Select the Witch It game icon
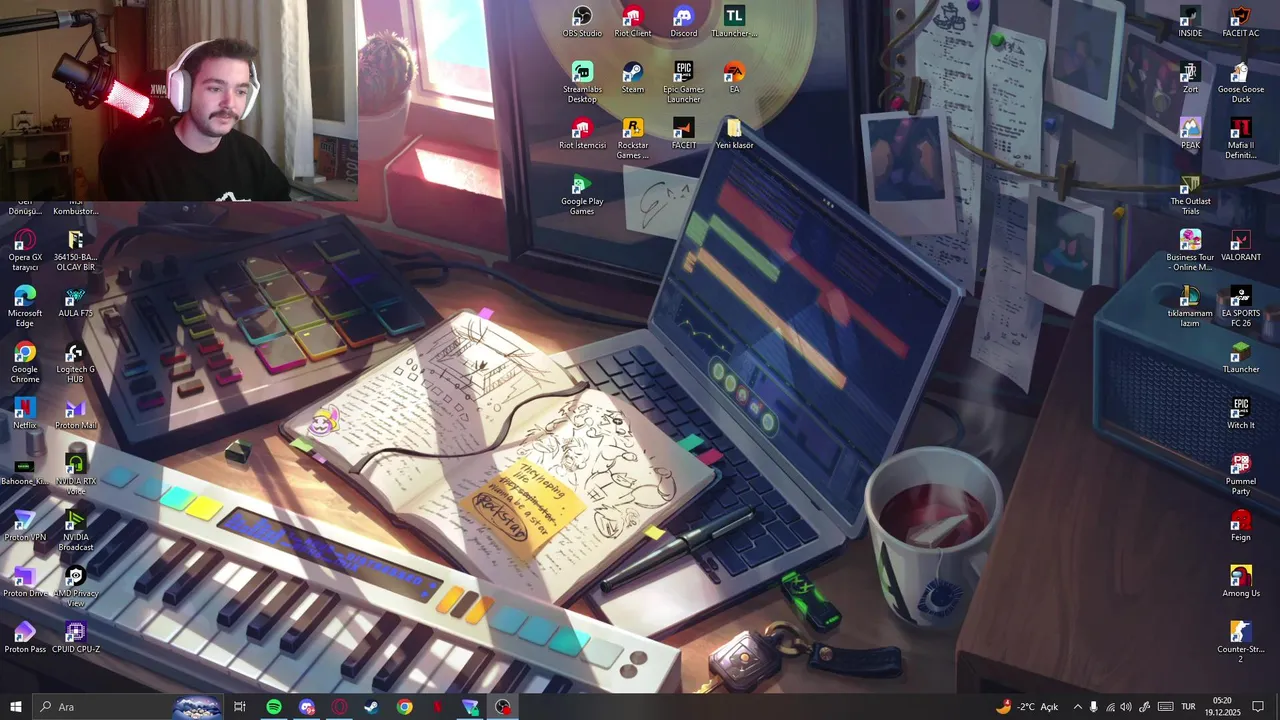This screenshot has height=720, width=1280. coord(1241,414)
